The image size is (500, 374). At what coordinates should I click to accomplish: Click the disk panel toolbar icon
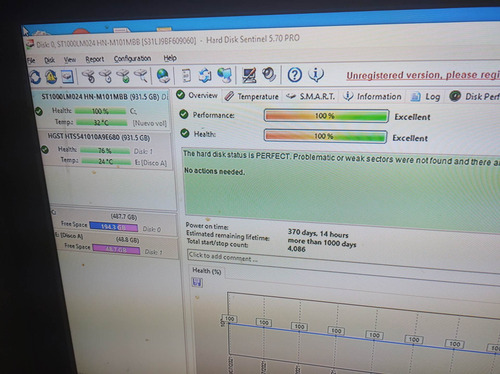(67, 77)
